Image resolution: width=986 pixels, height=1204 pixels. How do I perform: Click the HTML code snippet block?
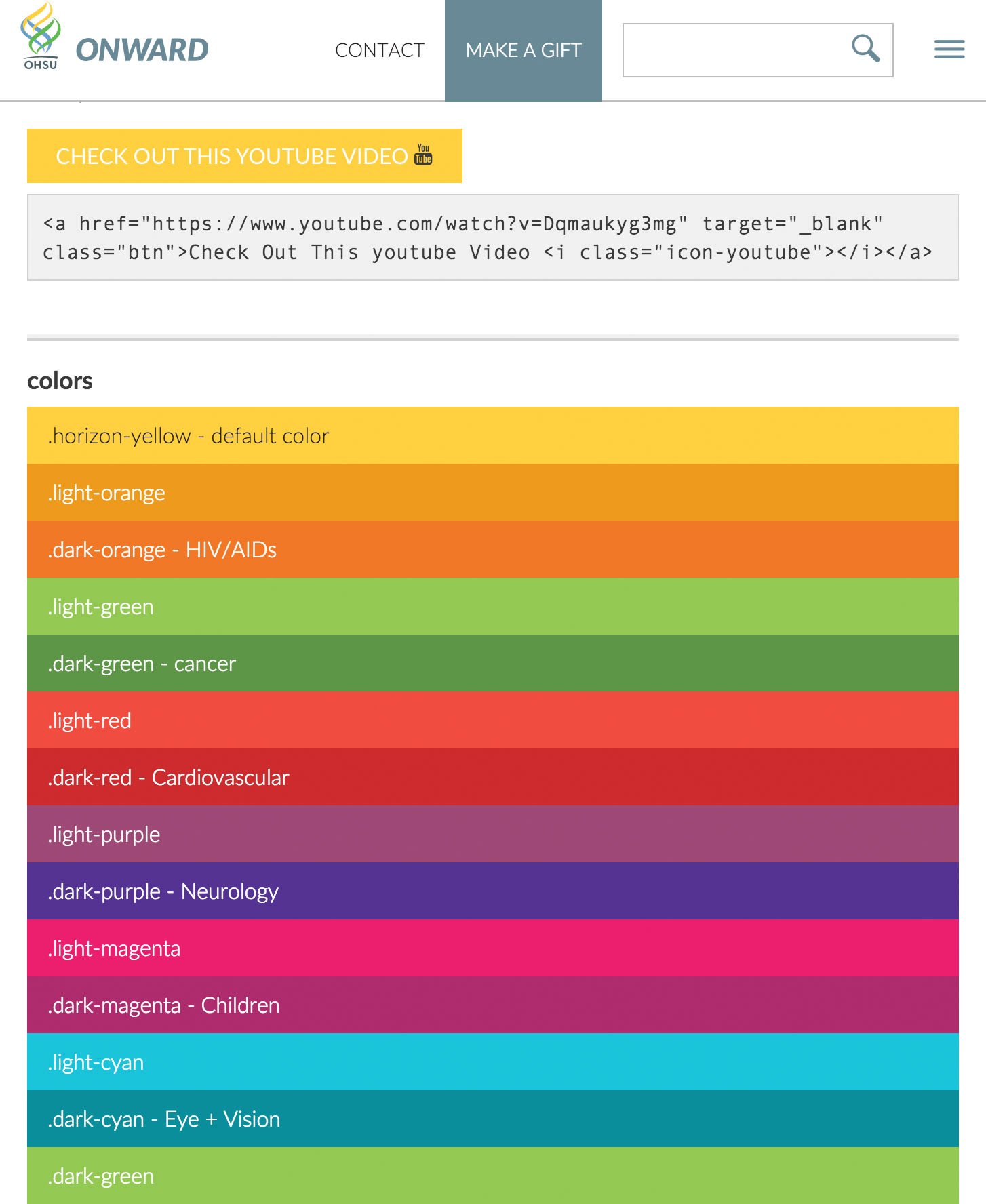click(x=492, y=237)
